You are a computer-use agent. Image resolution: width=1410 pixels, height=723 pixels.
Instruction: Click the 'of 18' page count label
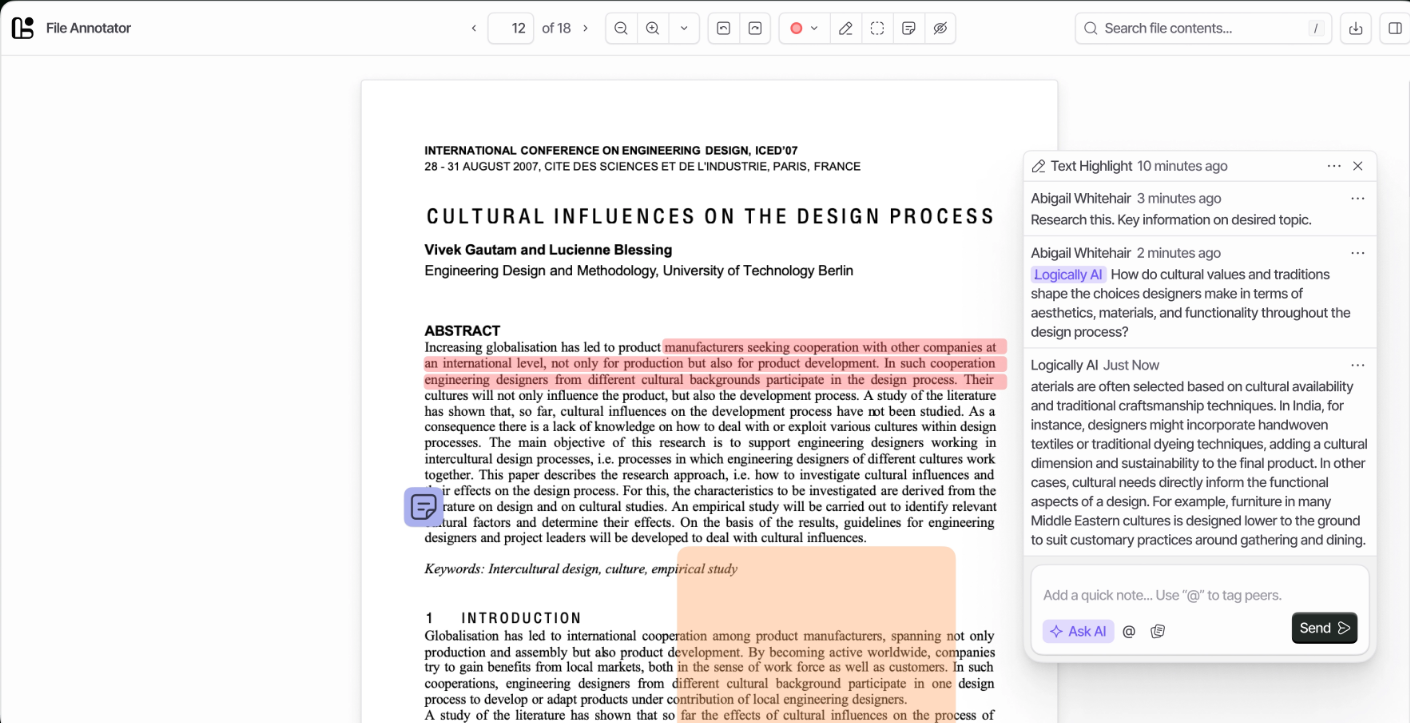[x=556, y=28]
